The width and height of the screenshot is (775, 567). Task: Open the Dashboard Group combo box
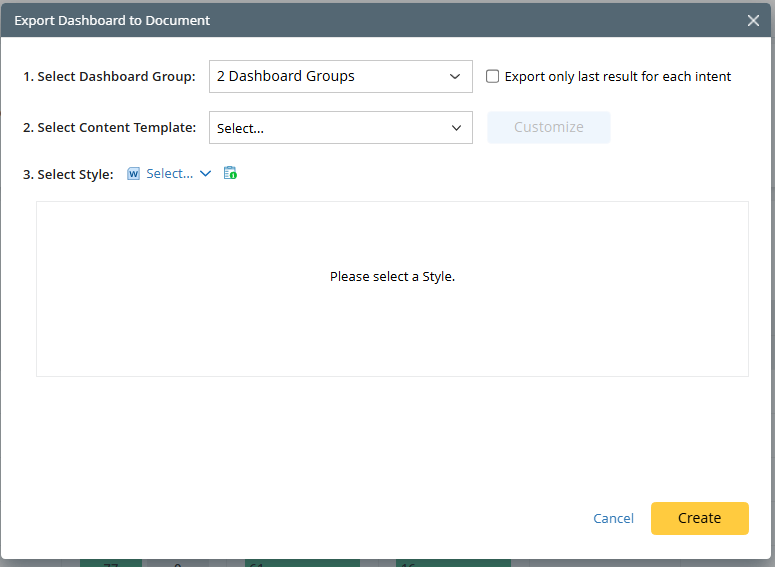point(330,76)
